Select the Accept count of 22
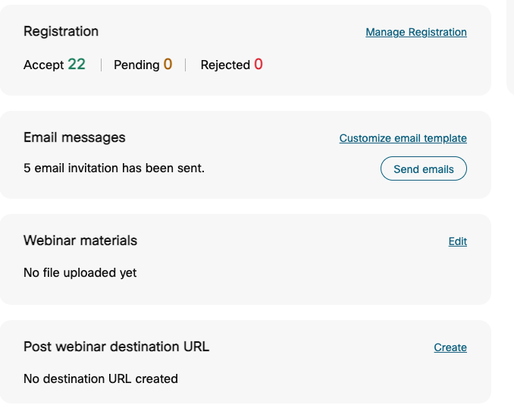514x415 pixels. (x=77, y=64)
